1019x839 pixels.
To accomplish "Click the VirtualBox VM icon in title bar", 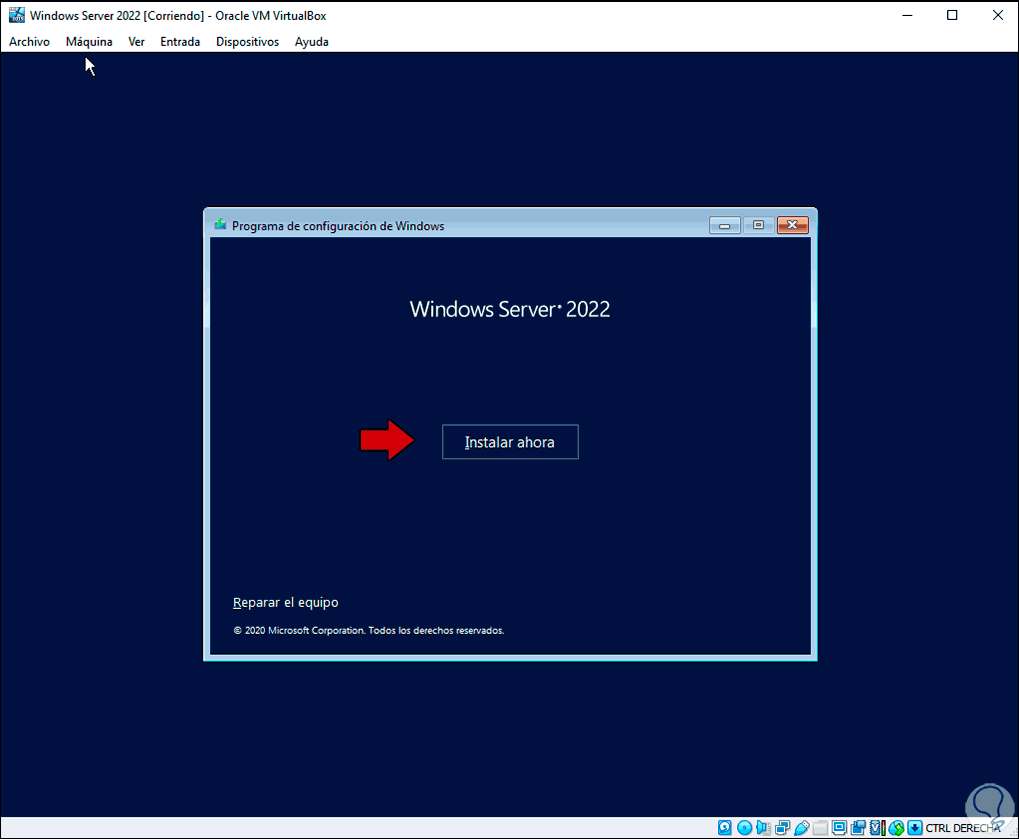I will (16, 15).
